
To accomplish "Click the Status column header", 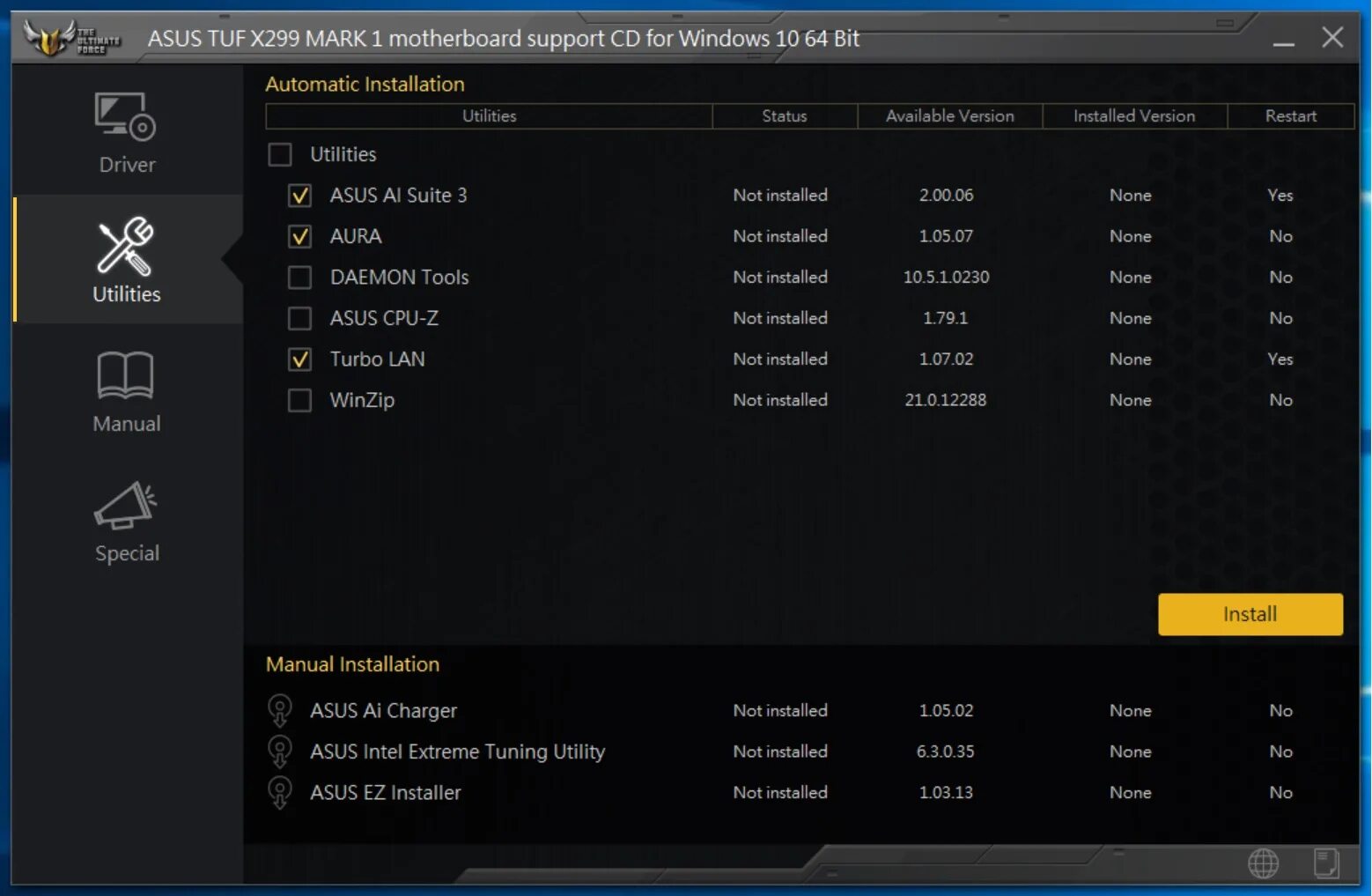I will tap(785, 116).
